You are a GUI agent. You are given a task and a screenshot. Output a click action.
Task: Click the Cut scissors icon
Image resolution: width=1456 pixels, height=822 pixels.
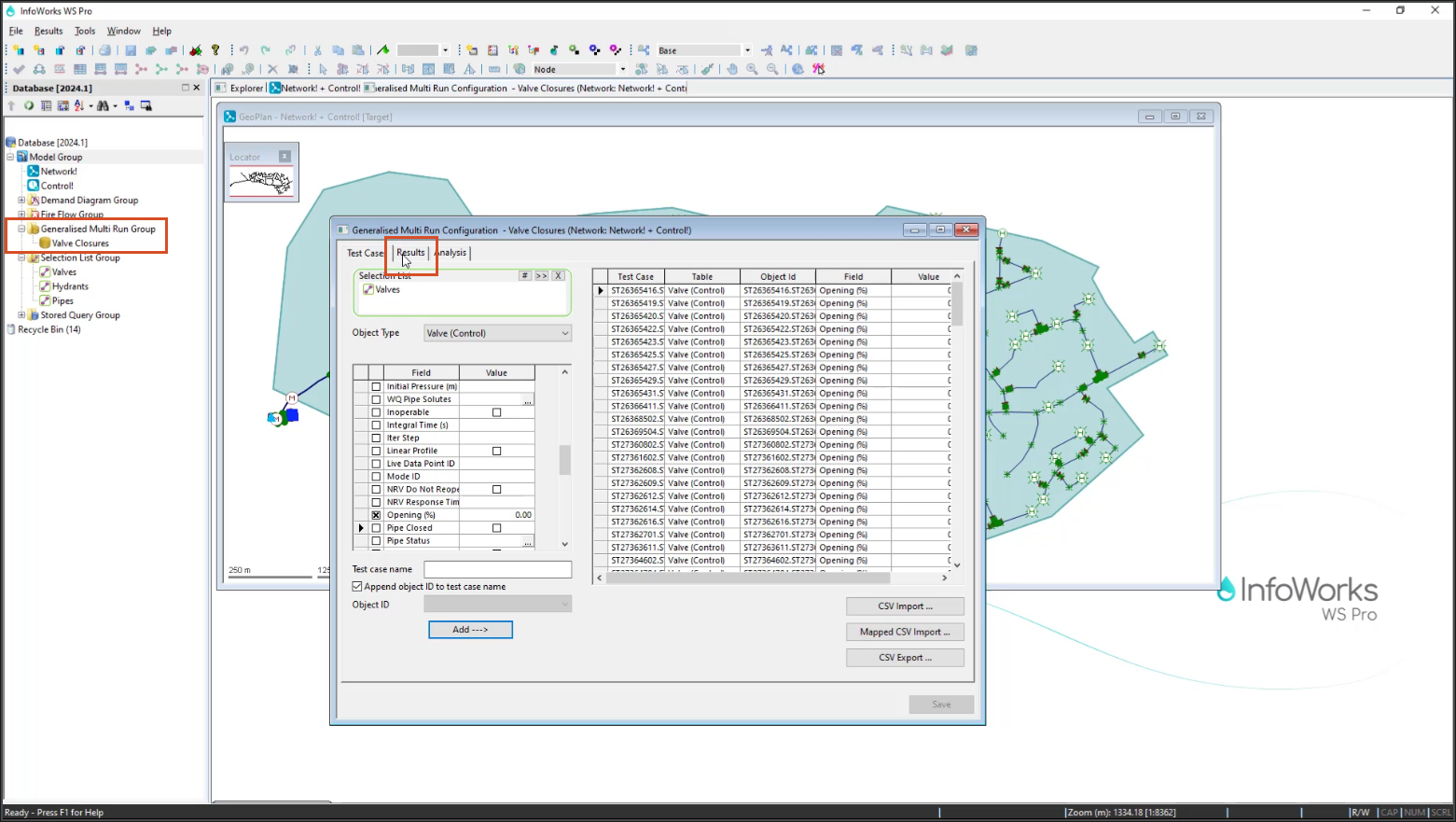[x=317, y=50]
